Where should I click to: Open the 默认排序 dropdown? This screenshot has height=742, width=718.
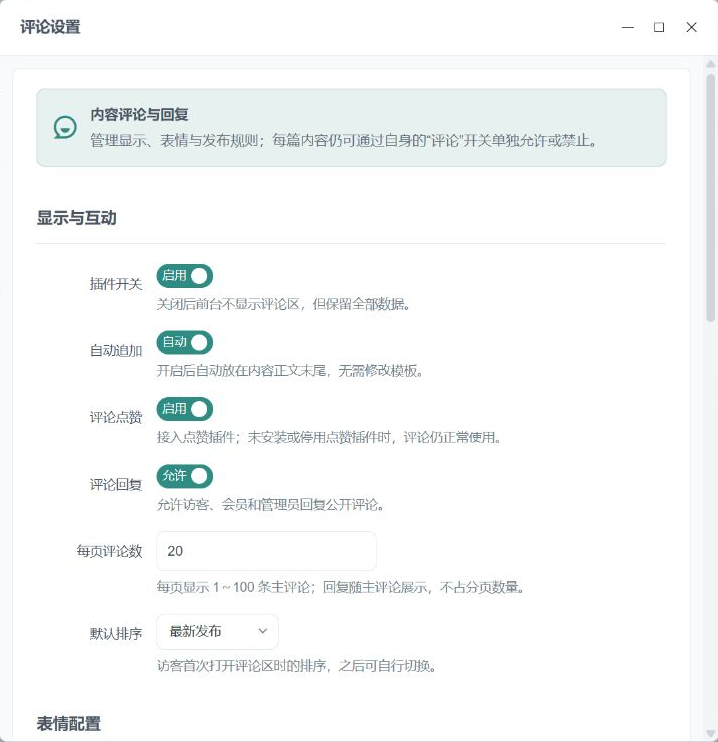point(217,632)
